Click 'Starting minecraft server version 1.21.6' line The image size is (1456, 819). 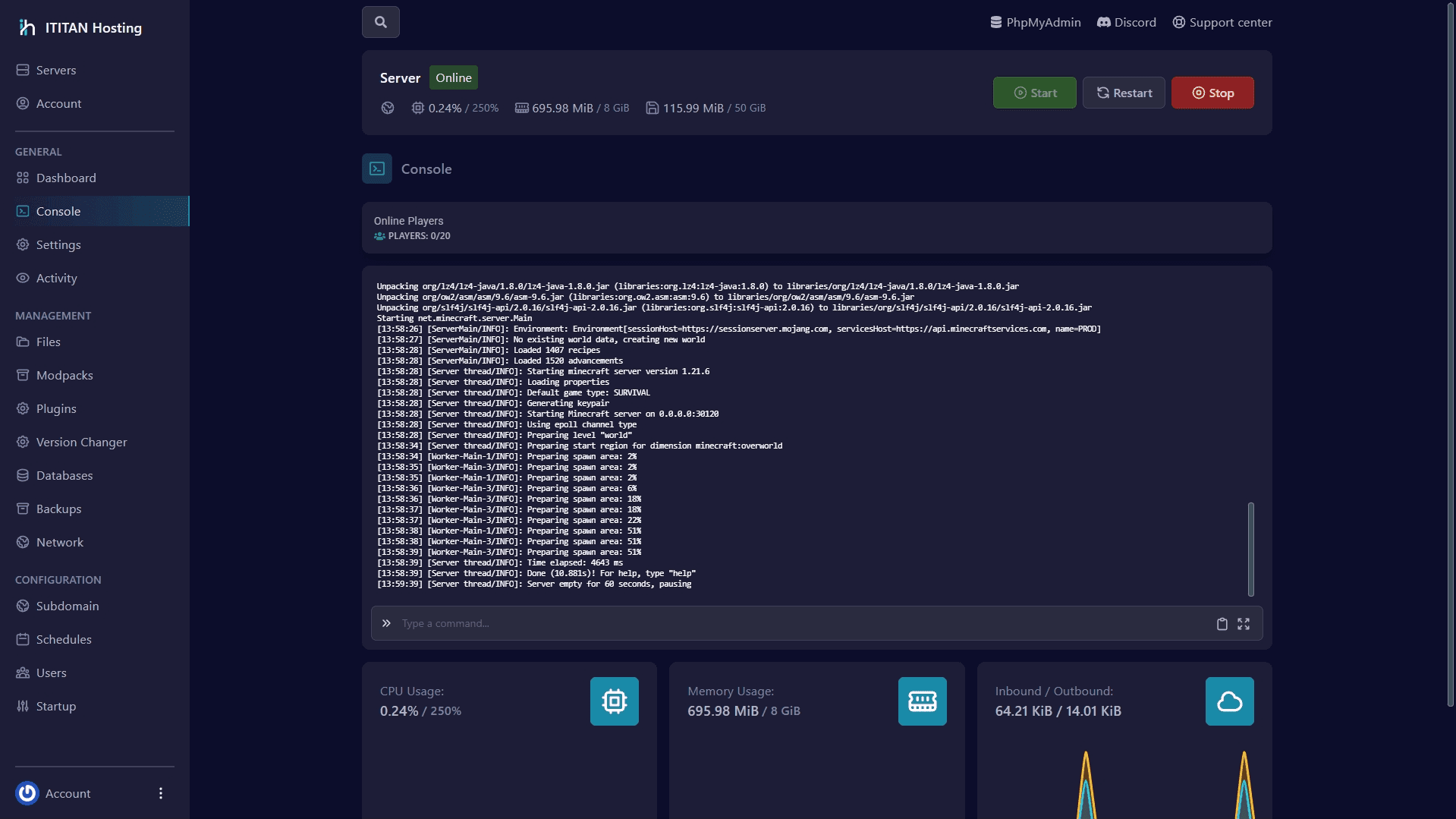pyautogui.click(x=543, y=371)
